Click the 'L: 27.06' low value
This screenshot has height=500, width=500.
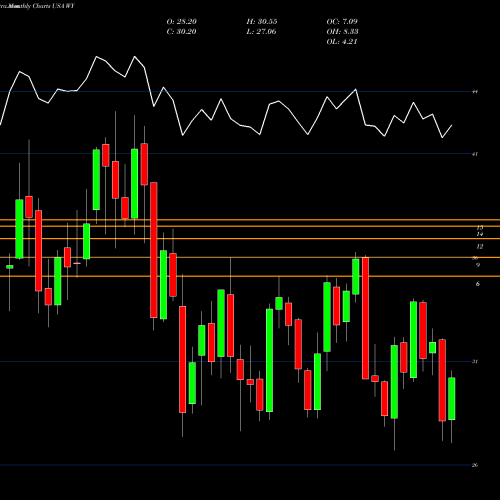tap(262, 32)
